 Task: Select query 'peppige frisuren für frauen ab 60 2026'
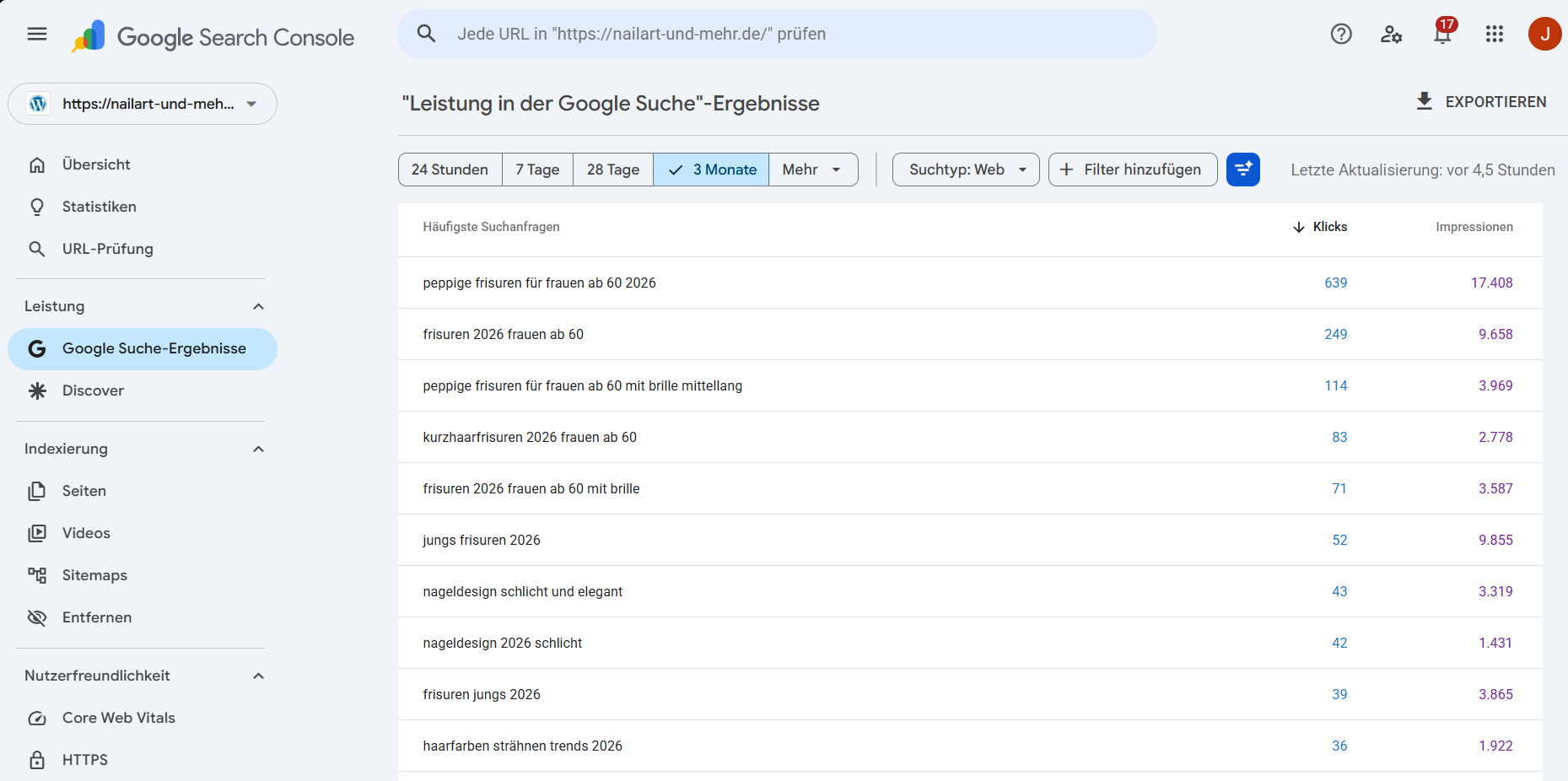click(539, 283)
